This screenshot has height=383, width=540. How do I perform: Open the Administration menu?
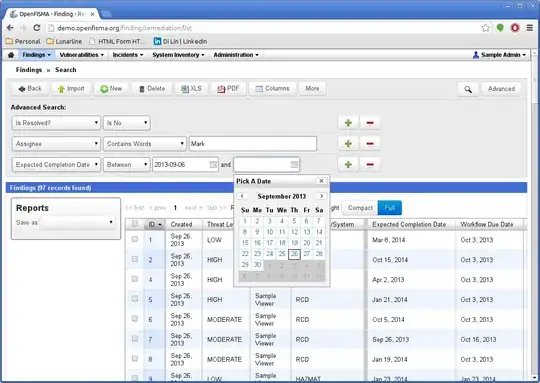[x=236, y=55]
